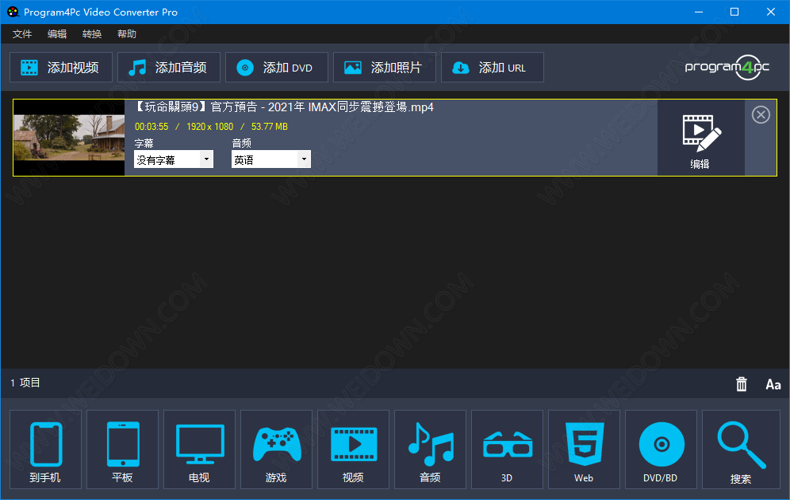This screenshot has width=790, height=500.
Task: Click the trash icon to delete items
Action: 741,384
